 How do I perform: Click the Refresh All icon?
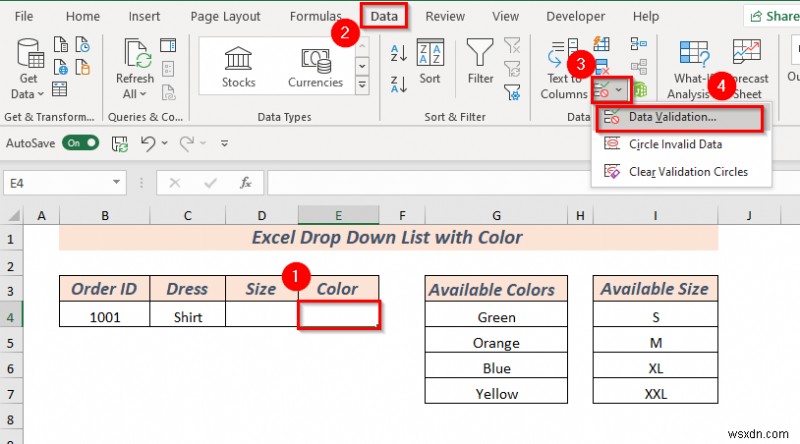click(134, 55)
